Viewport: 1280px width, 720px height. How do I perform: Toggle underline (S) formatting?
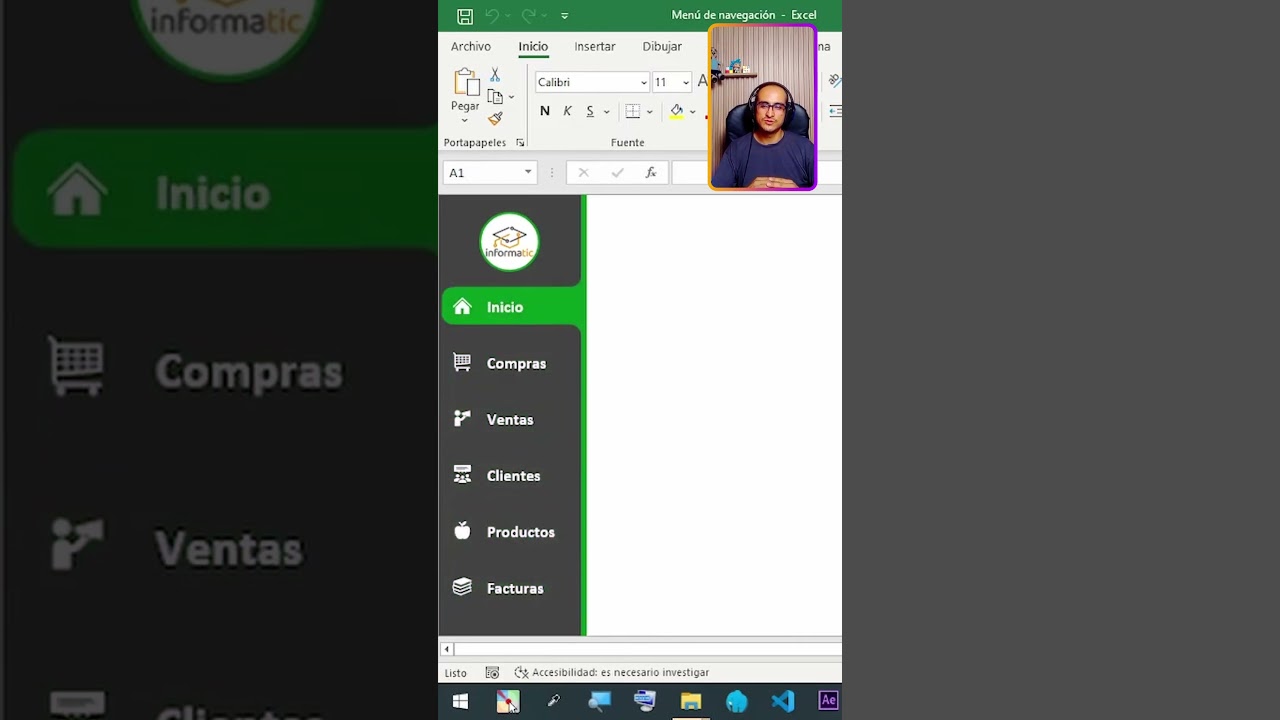point(590,111)
